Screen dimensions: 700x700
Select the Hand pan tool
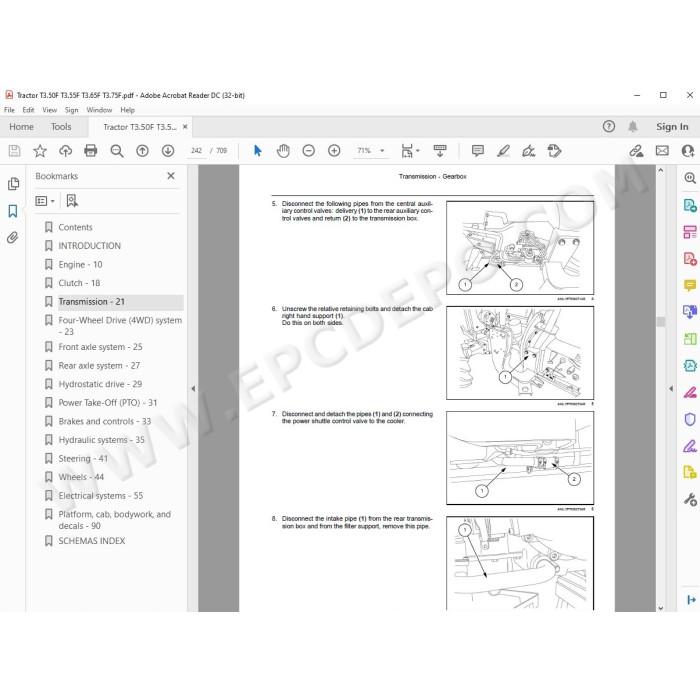pyautogui.click(x=283, y=151)
